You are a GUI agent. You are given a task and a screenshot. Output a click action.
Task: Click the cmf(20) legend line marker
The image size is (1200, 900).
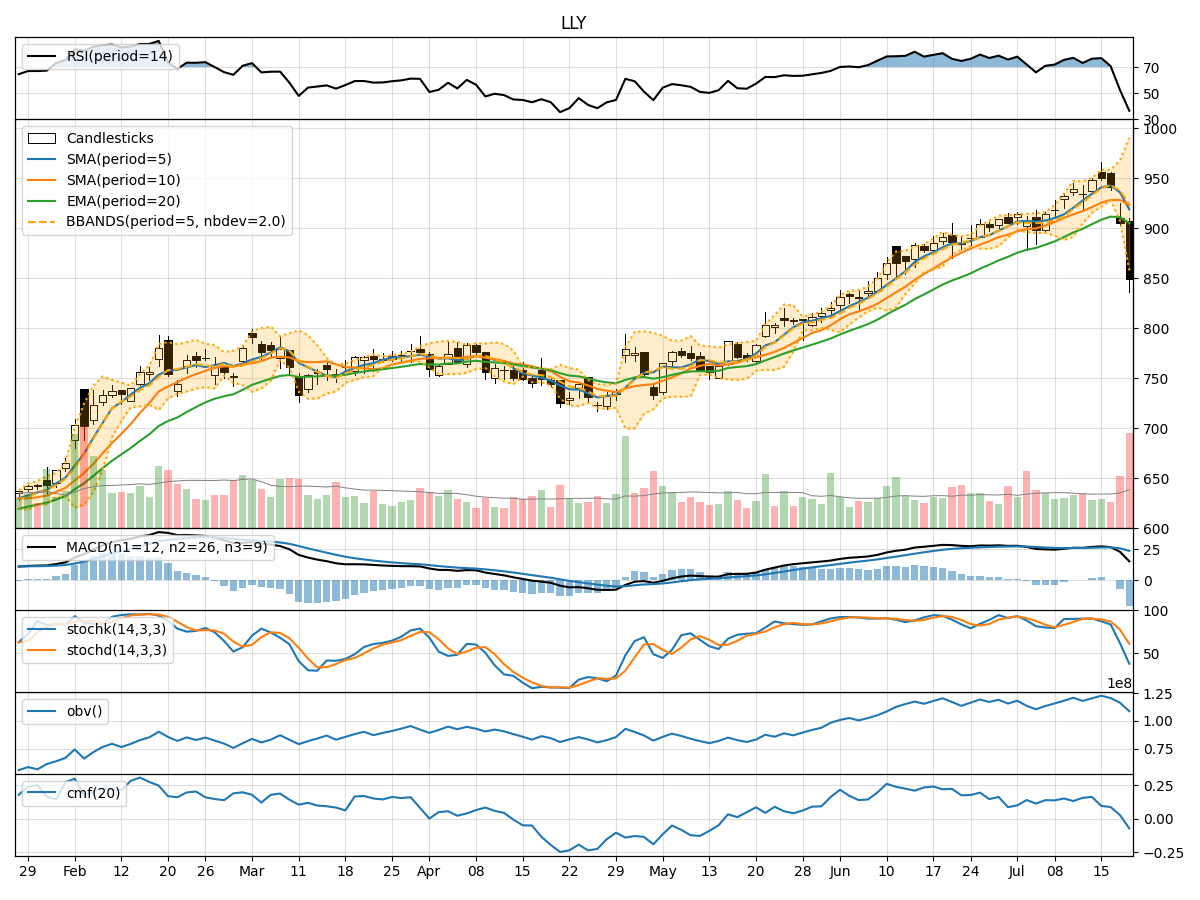click(42, 793)
